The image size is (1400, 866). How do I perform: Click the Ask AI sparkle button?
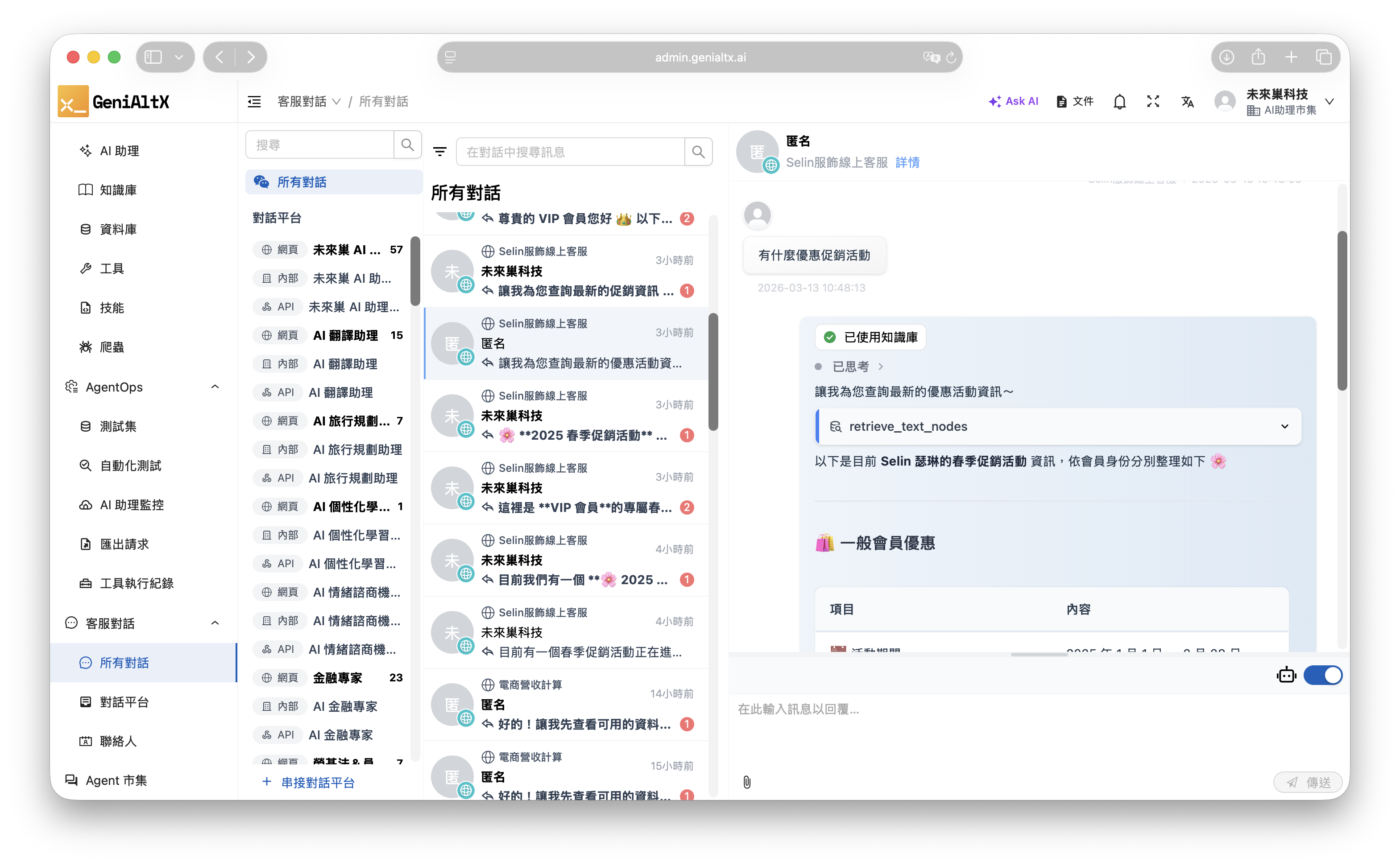tap(1013, 101)
